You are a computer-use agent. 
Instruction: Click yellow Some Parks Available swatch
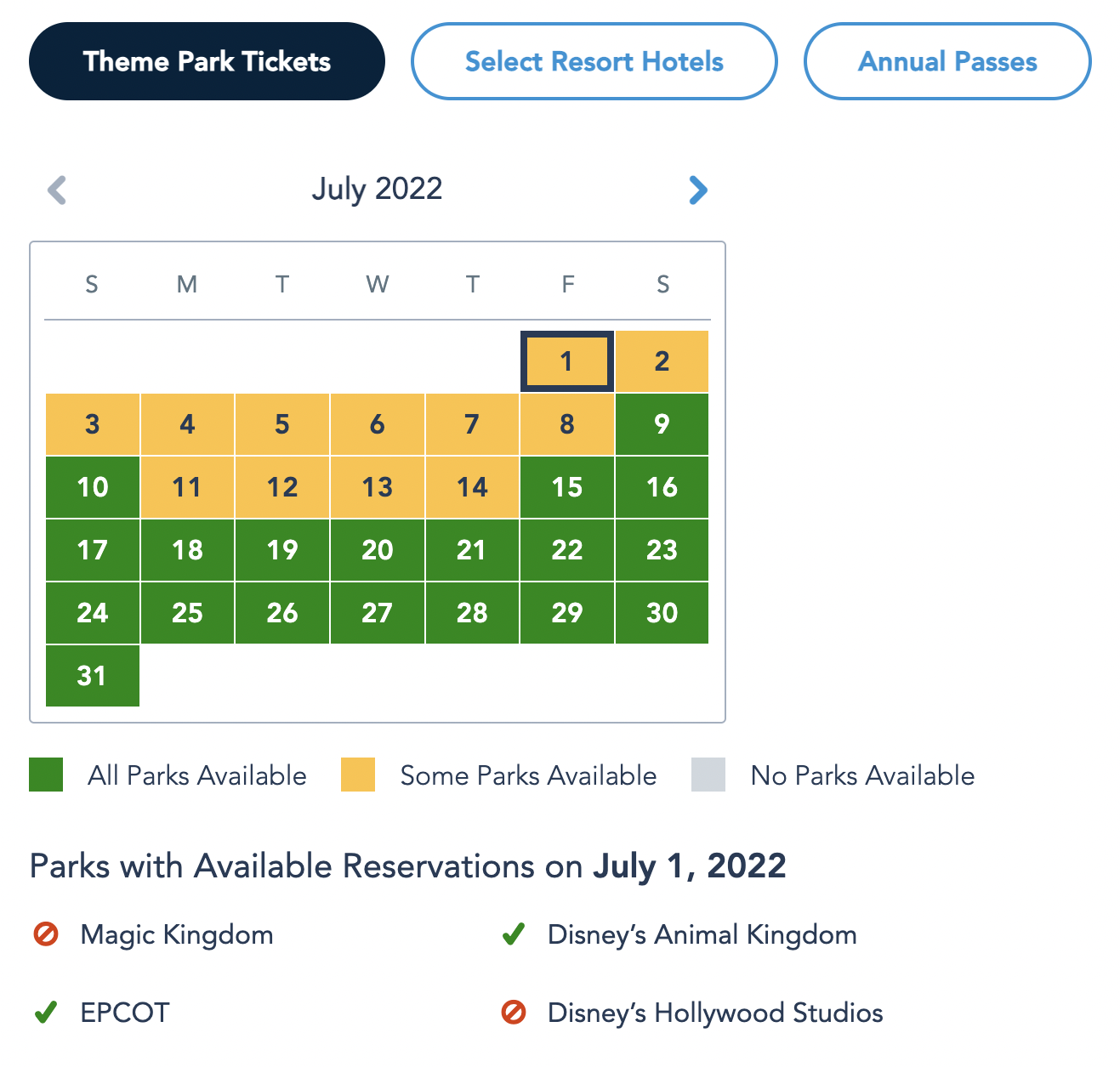pyautogui.click(x=358, y=775)
